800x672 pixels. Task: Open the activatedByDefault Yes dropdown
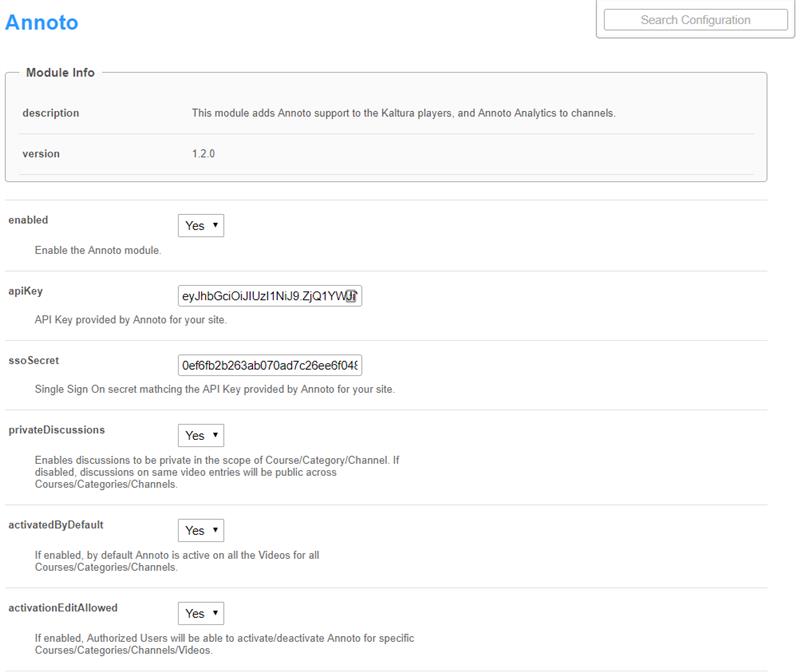pyautogui.click(x=201, y=530)
